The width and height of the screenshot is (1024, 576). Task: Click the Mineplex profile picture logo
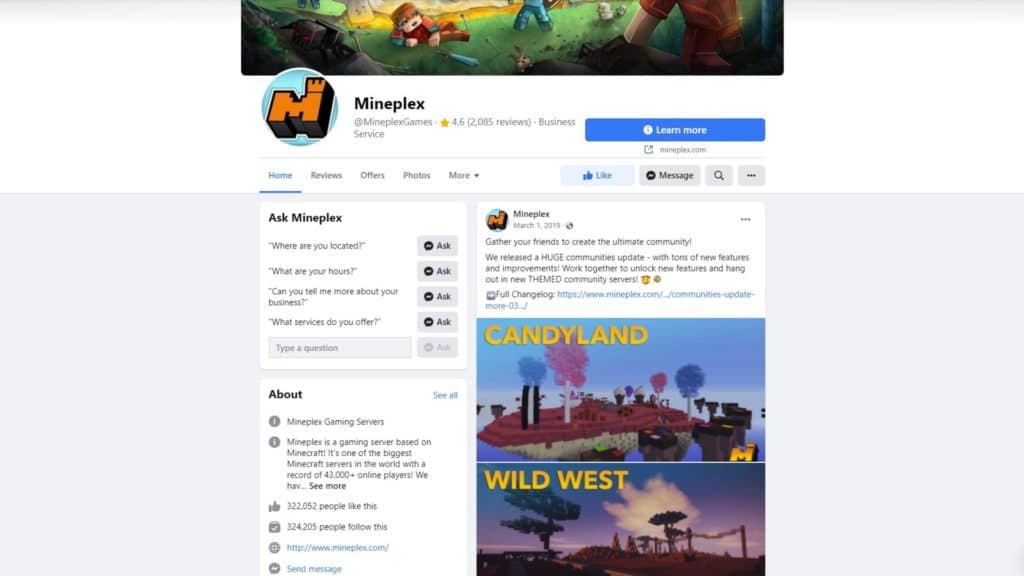300,108
